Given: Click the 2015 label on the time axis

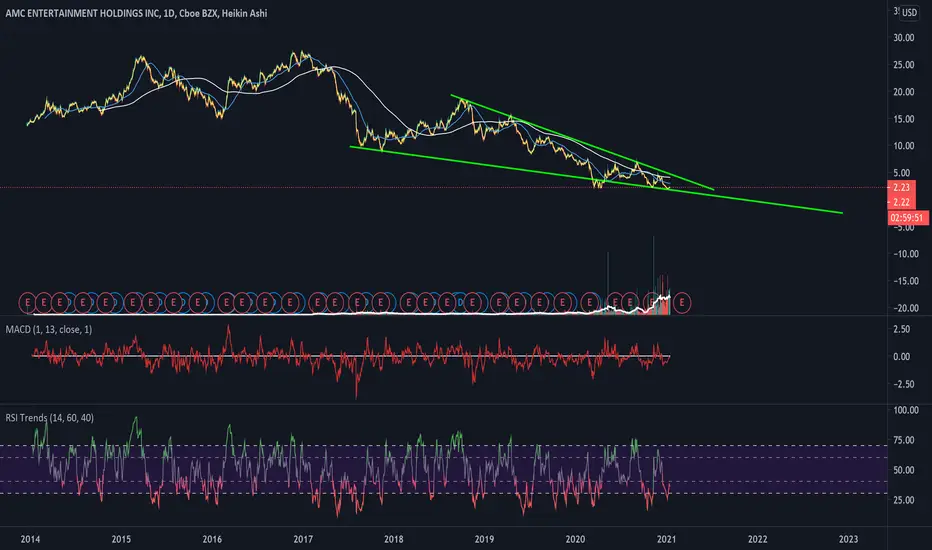Looking at the screenshot, I should (x=121, y=539).
